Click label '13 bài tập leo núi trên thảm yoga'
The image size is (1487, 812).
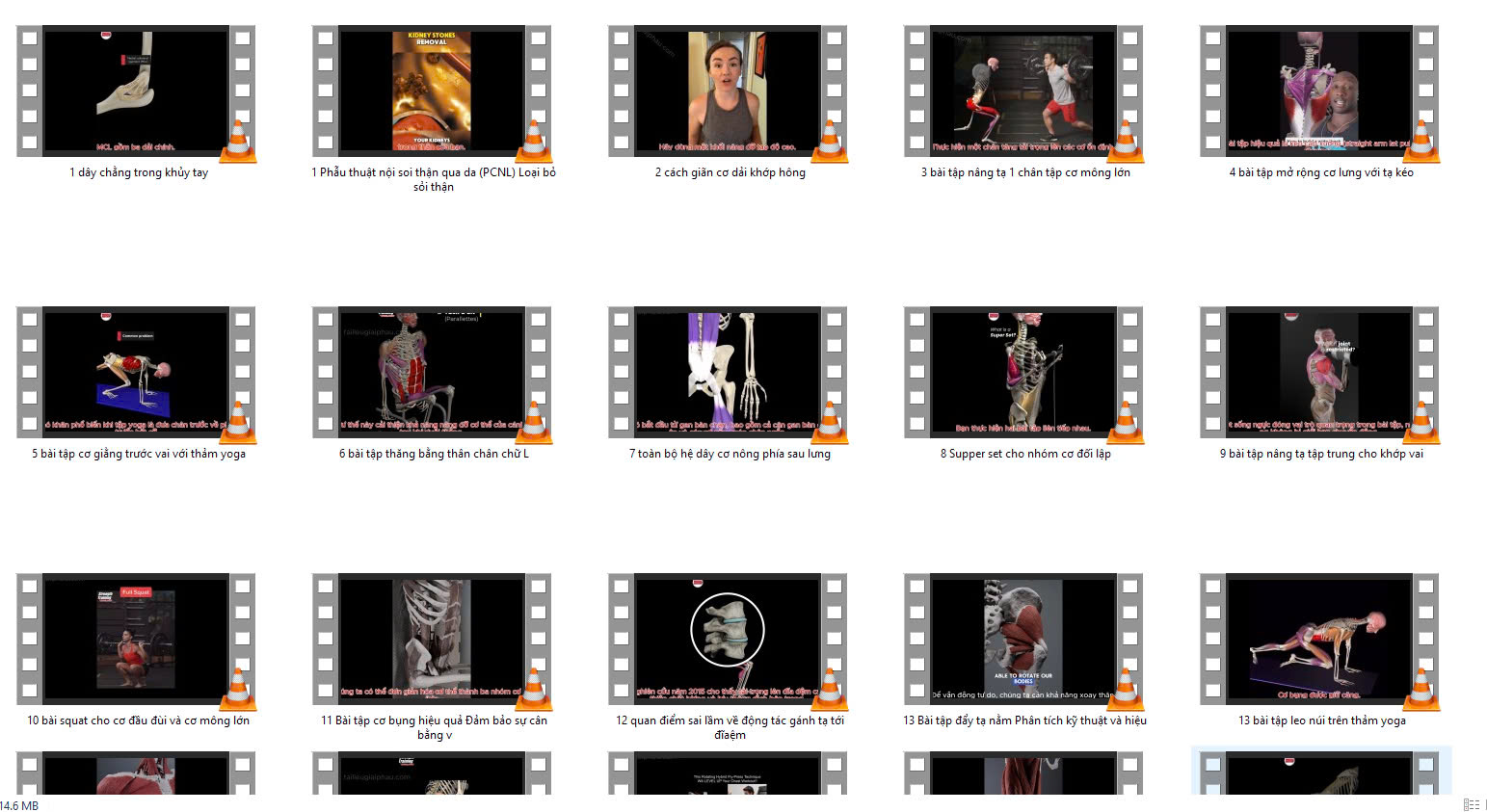coord(1321,720)
